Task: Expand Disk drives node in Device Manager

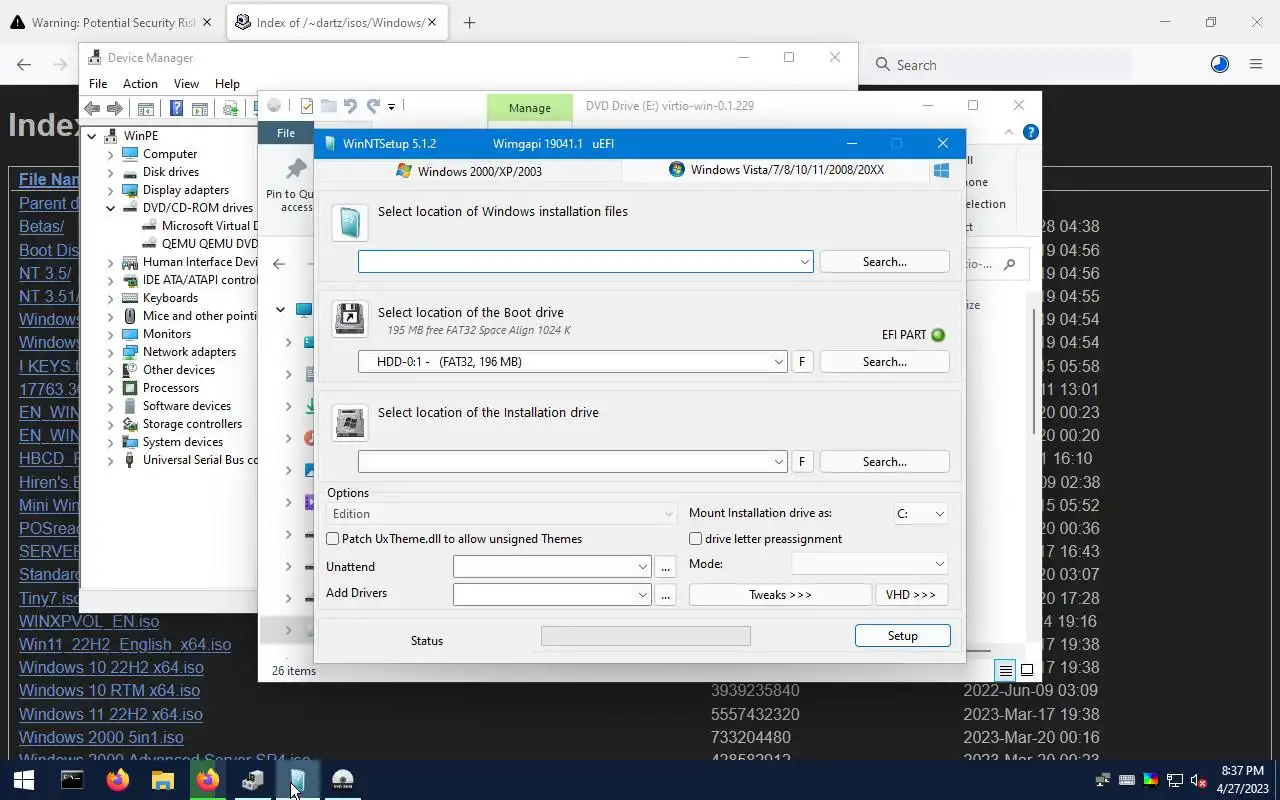Action: [111, 172]
